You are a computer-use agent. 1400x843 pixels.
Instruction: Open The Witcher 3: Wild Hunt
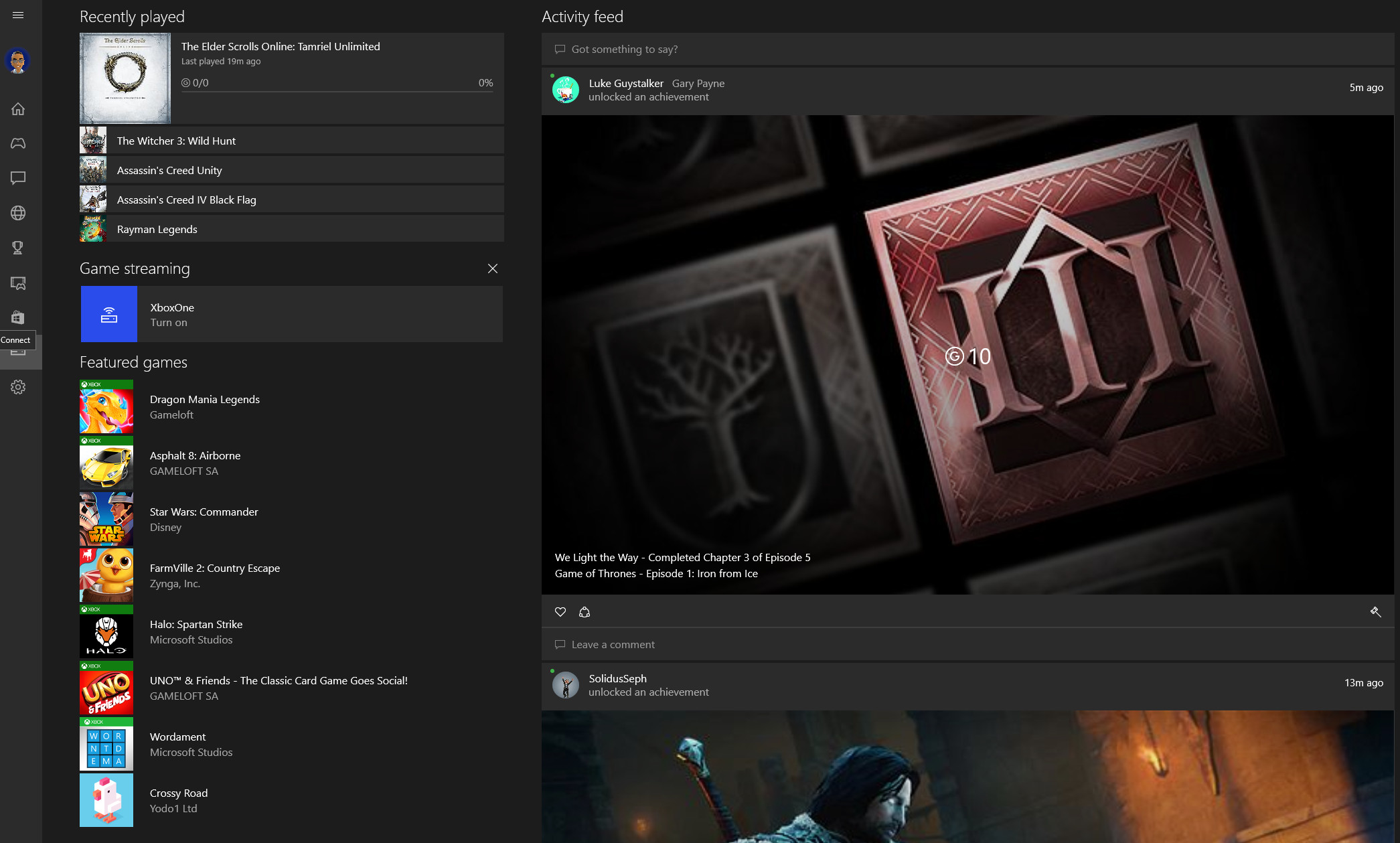point(292,141)
